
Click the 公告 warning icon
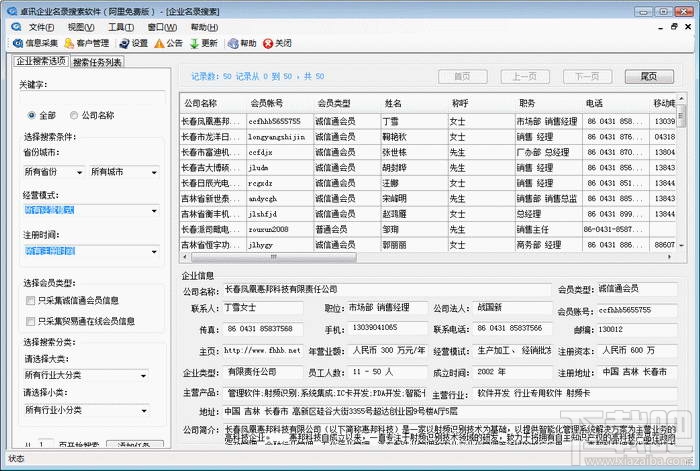point(158,44)
